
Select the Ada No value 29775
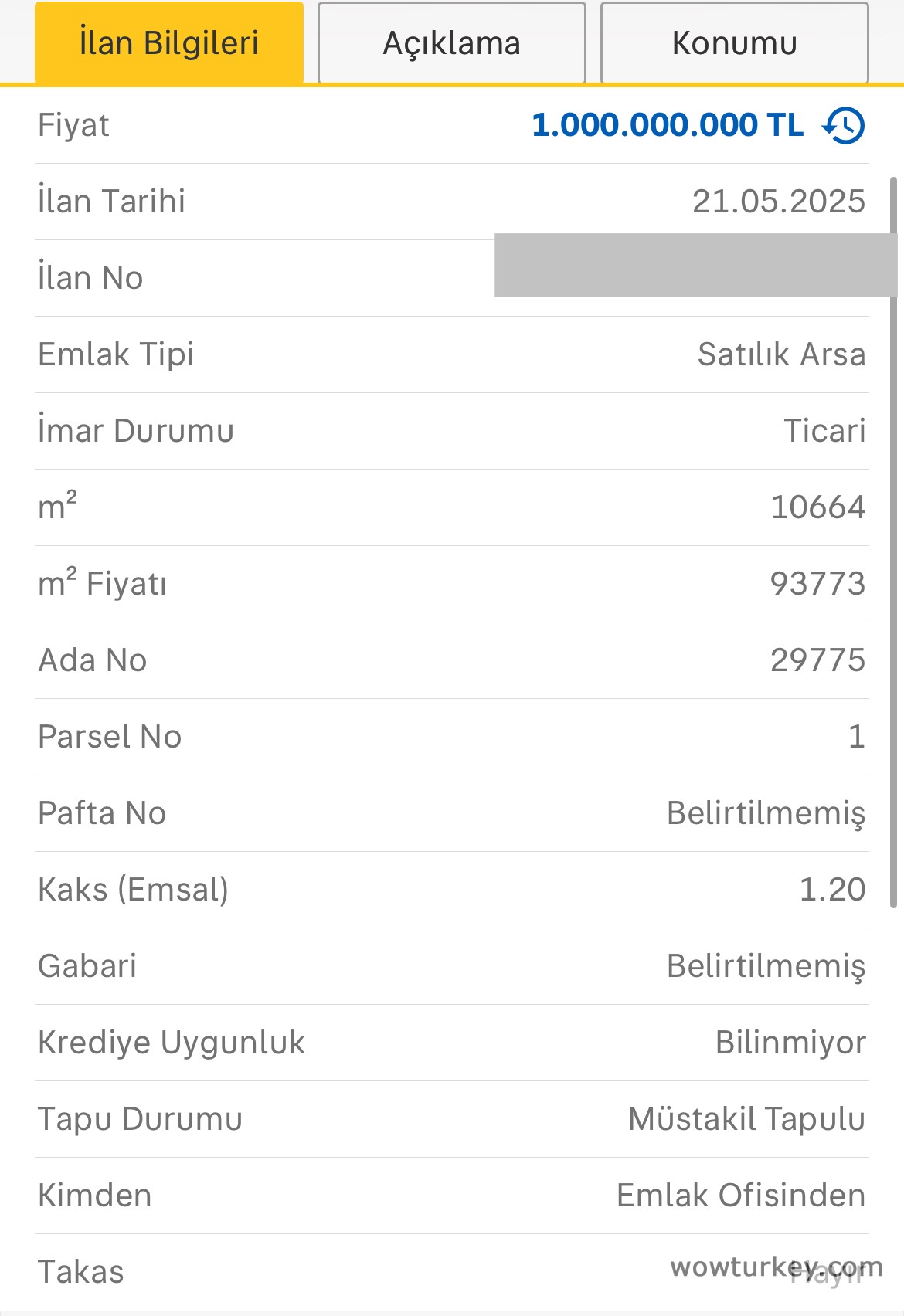pos(817,660)
